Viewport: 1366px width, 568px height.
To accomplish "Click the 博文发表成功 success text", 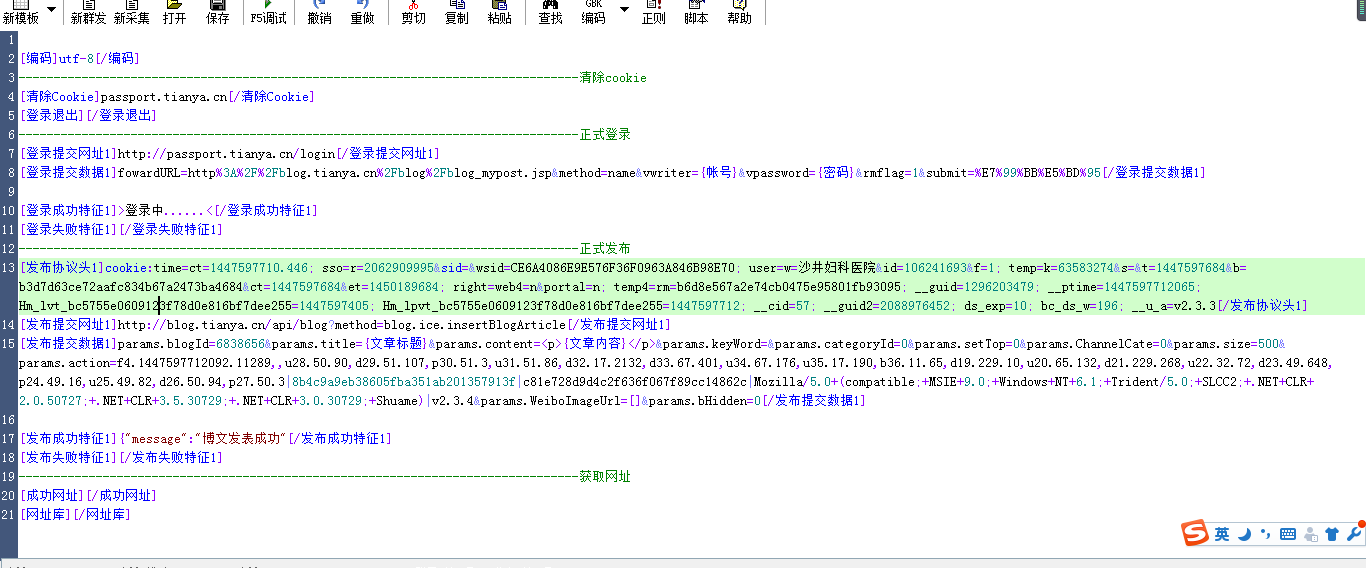I will [x=240, y=439].
